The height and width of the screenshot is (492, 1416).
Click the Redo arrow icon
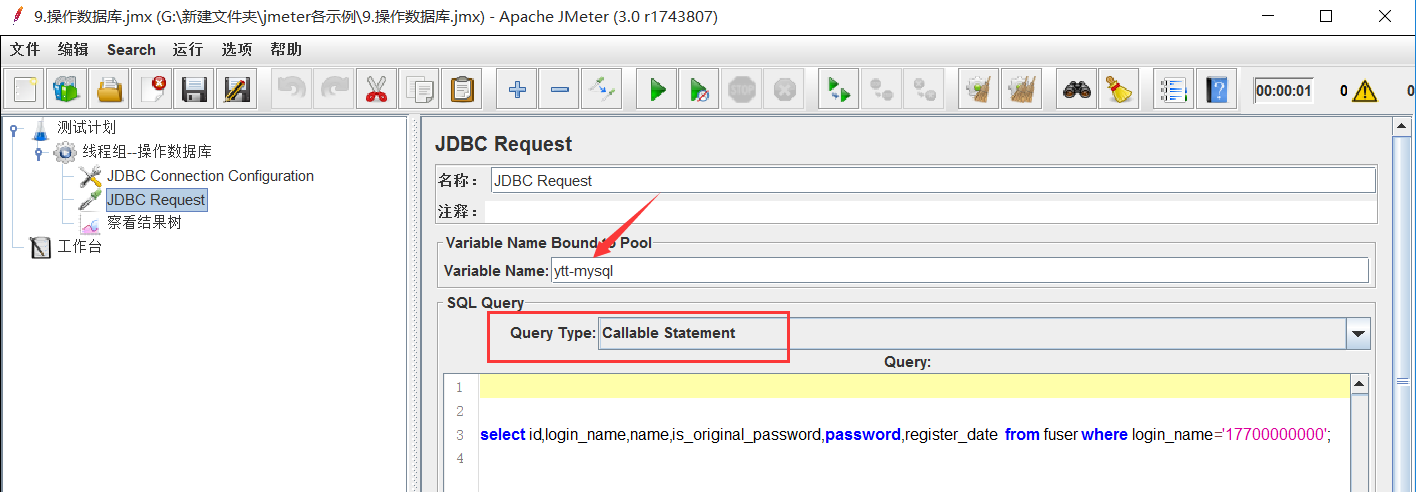point(333,89)
